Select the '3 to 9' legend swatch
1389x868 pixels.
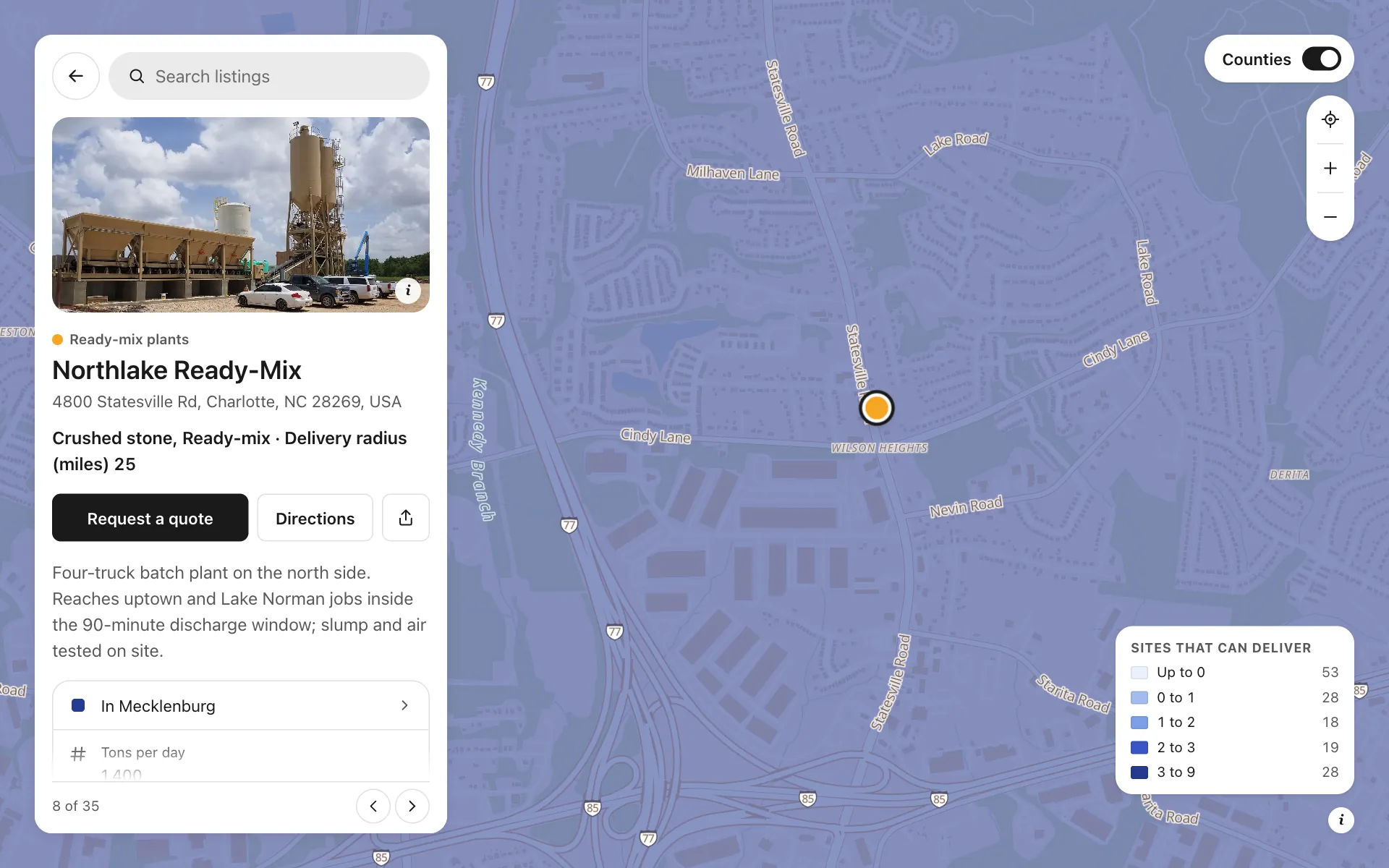(x=1139, y=773)
